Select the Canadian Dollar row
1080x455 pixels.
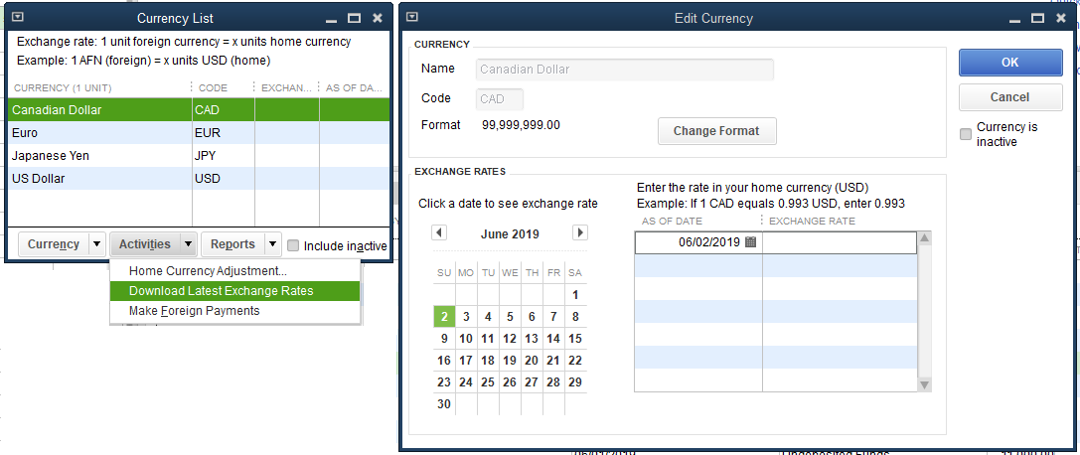pos(198,110)
